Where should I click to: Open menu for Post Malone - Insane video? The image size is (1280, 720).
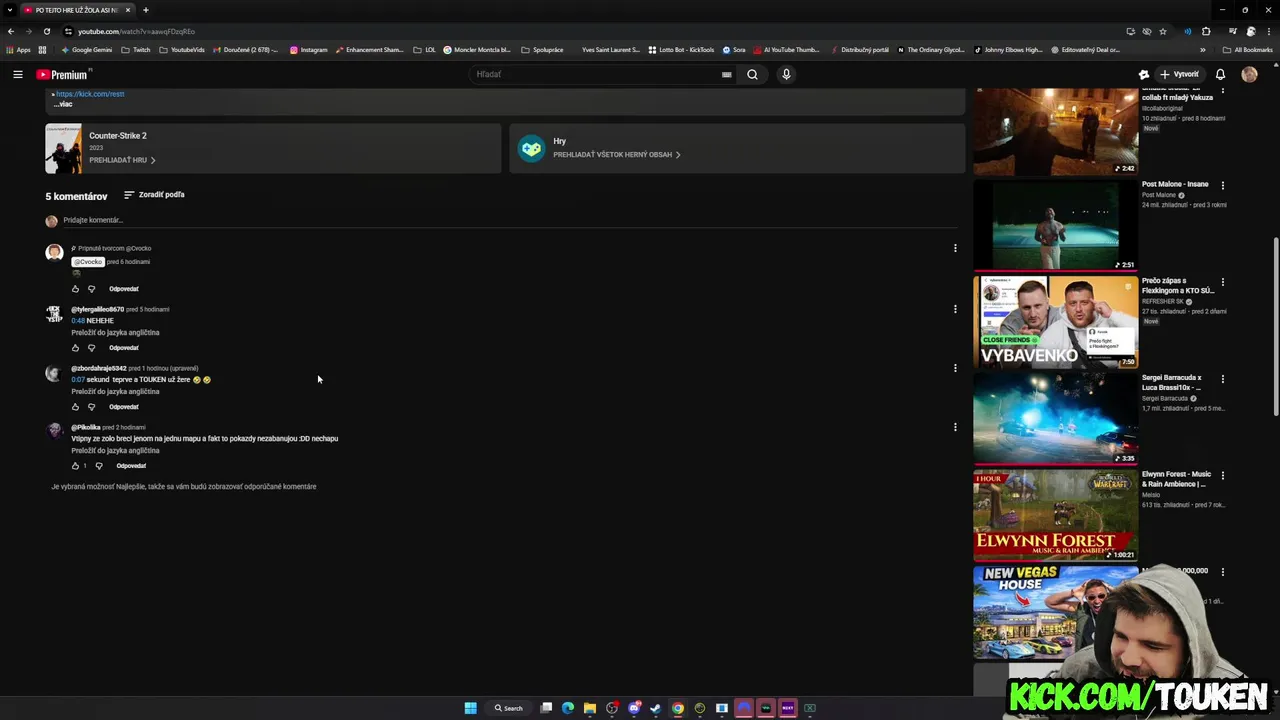tap(1222, 185)
